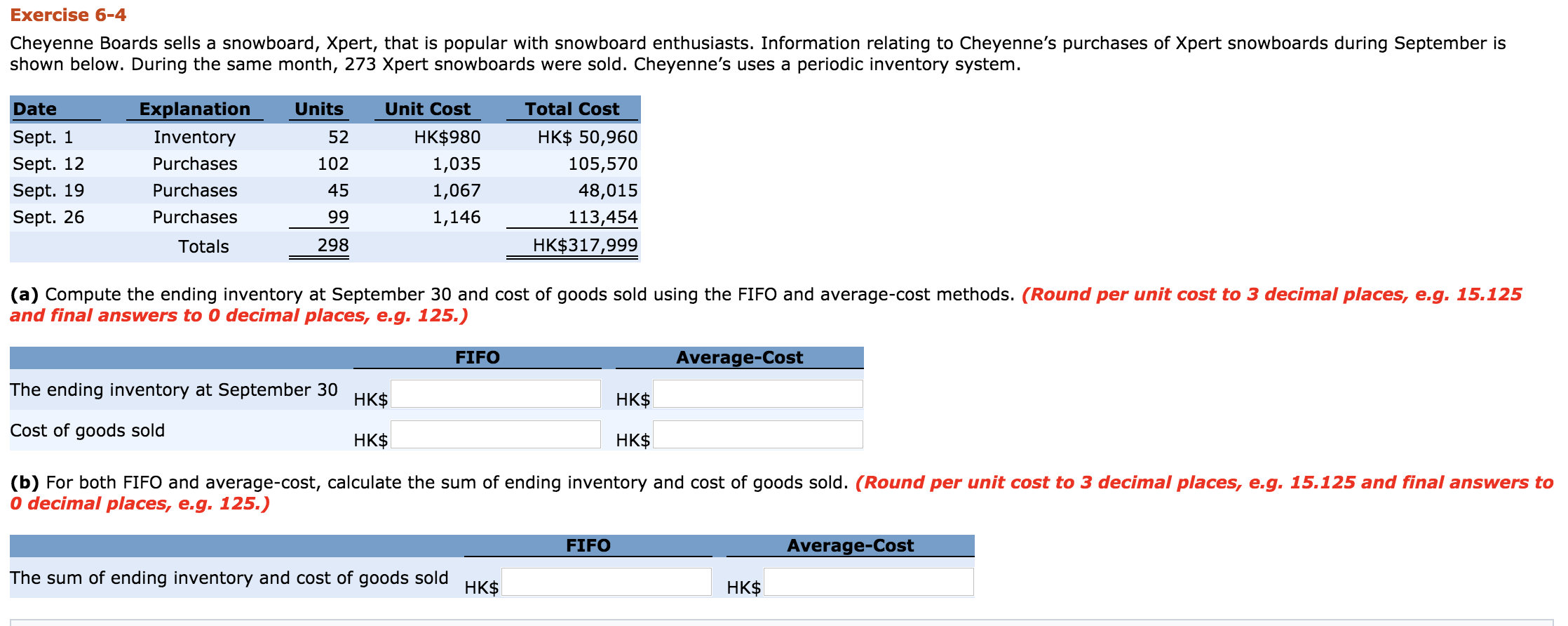Click the total units value 298
1568x626 pixels.
coord(333,245)
